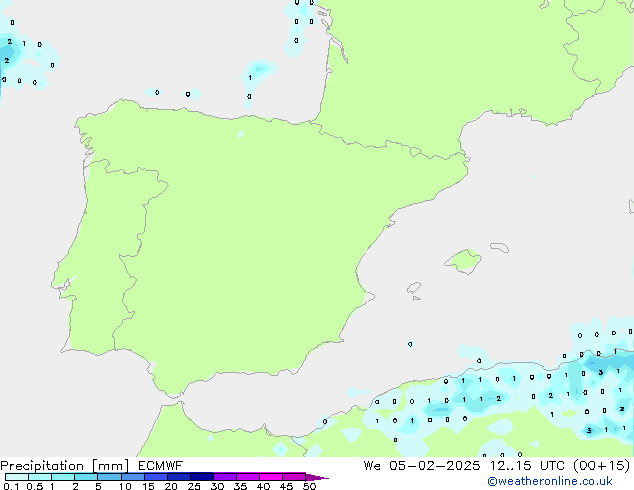
Task: Click the "30" legend scale label
Action: pos(217,486)
